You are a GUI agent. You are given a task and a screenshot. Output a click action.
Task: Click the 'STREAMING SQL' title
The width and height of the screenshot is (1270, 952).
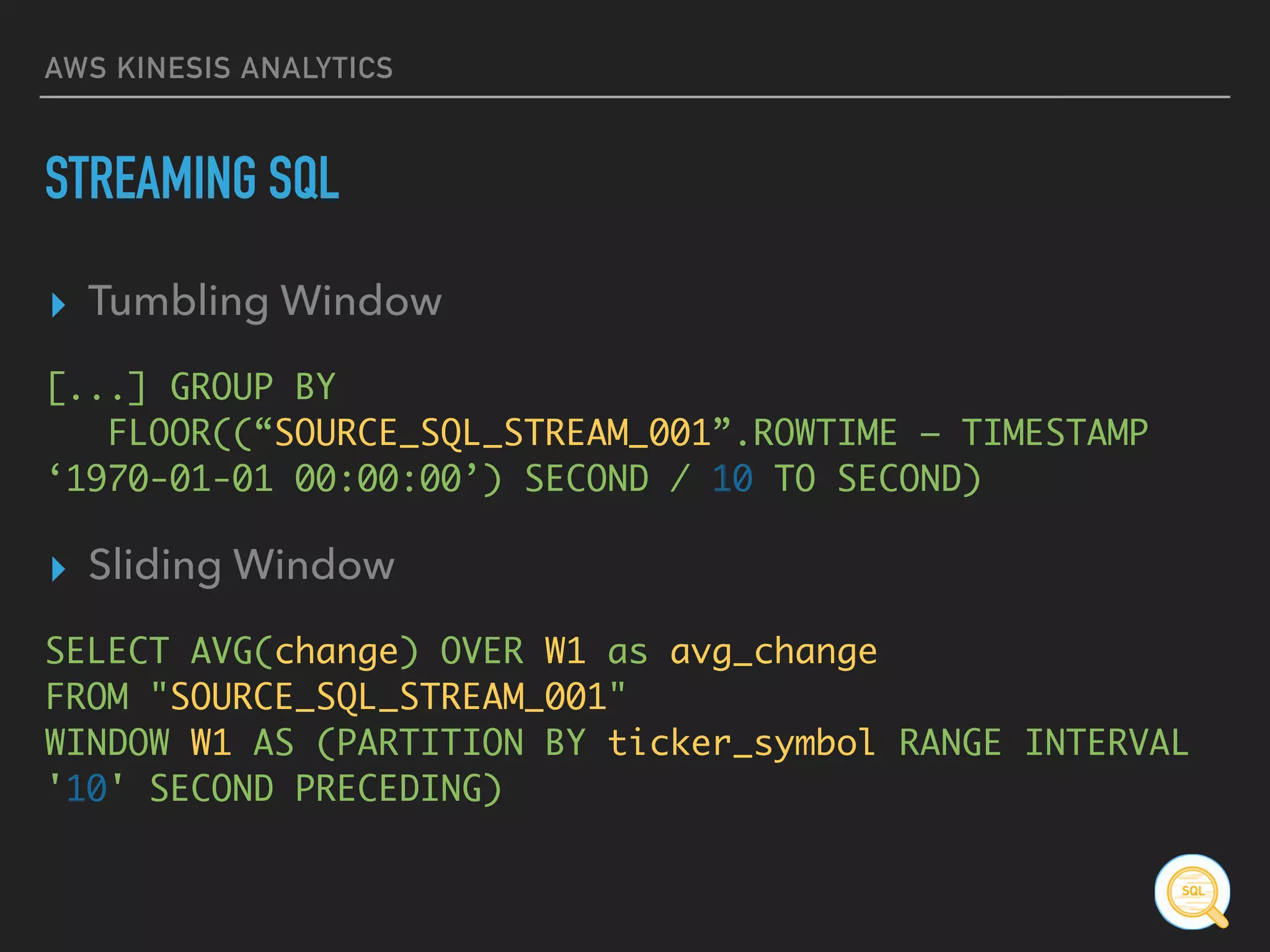[192, 178]
